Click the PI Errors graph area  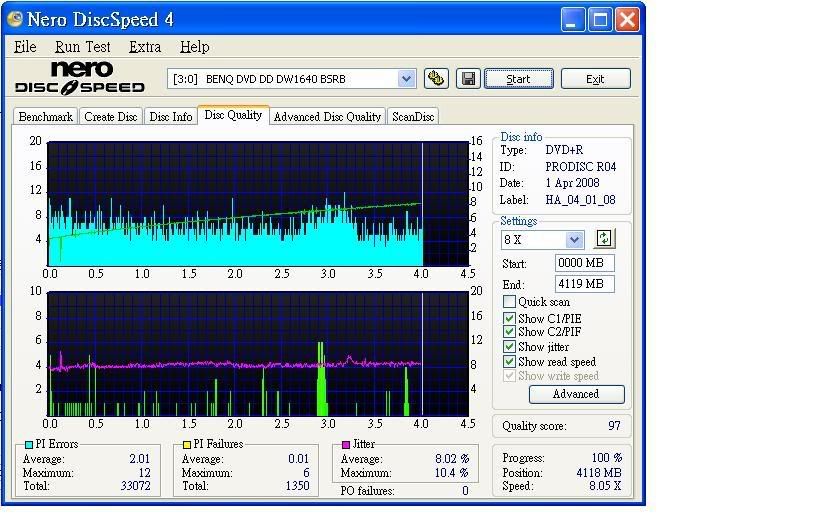coord(258,204)
